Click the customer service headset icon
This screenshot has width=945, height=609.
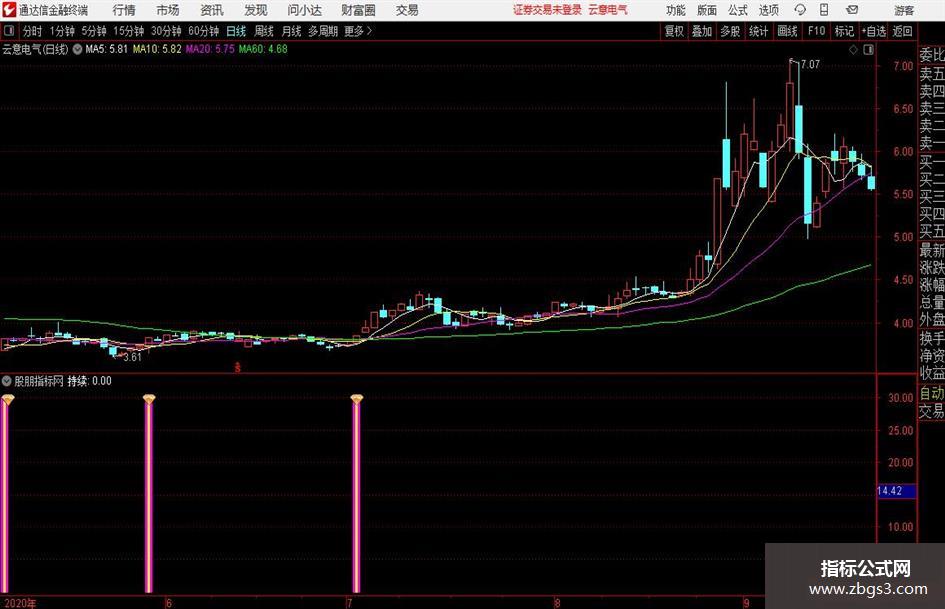point(800,10)
